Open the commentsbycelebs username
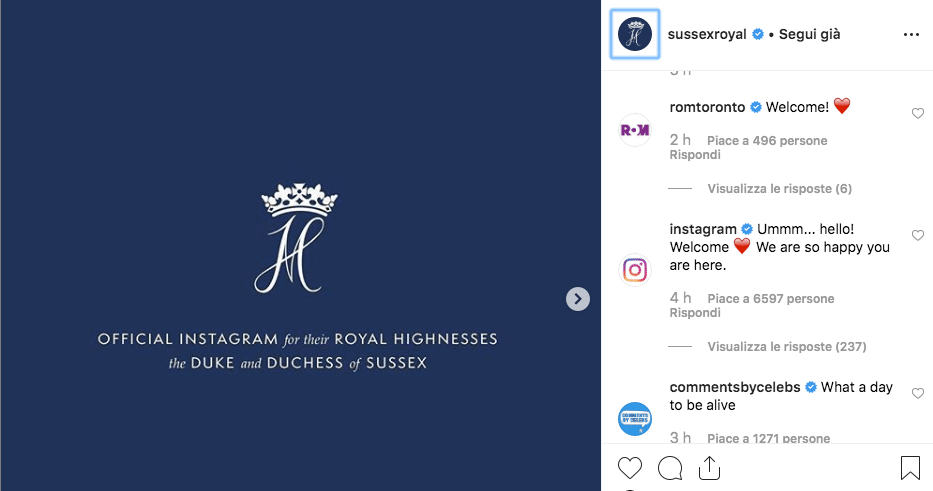This screenshot has height=491, width=933. 735,388
